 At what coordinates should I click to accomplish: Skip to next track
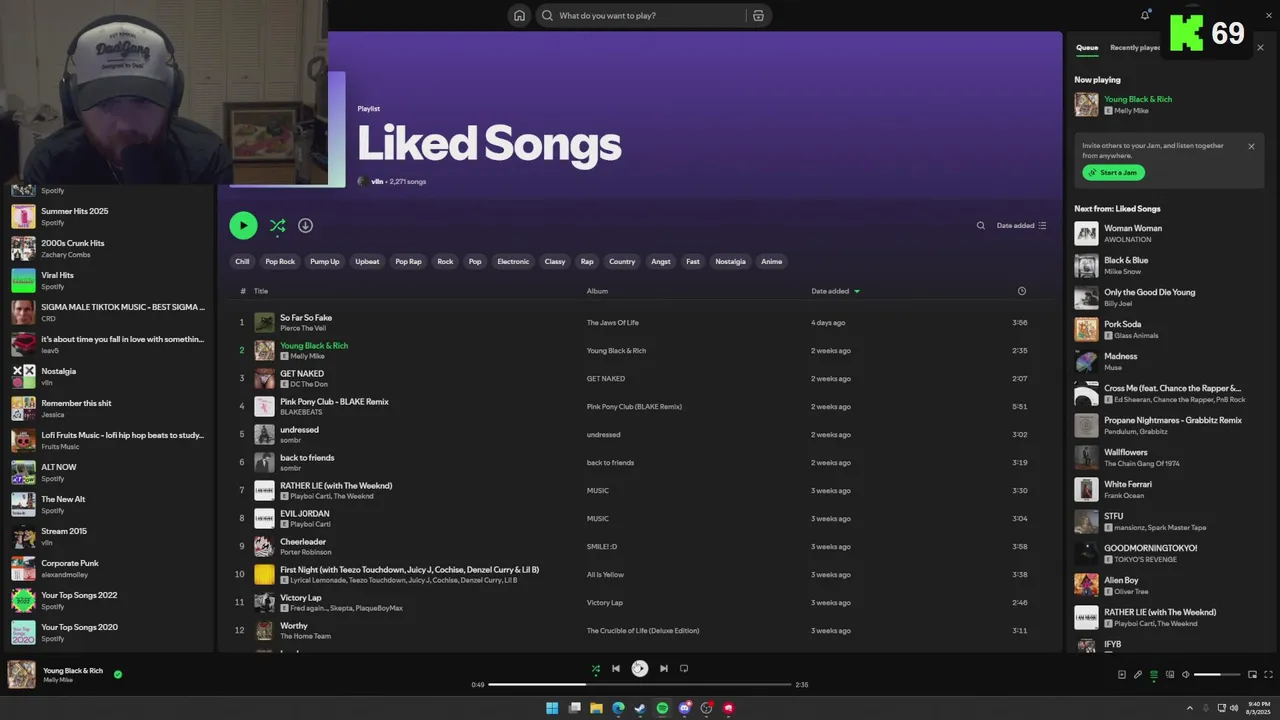(664, 668)
